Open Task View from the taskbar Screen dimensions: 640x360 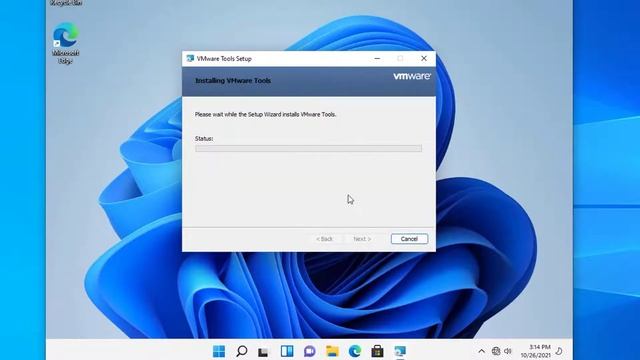[x=264, y=351]
